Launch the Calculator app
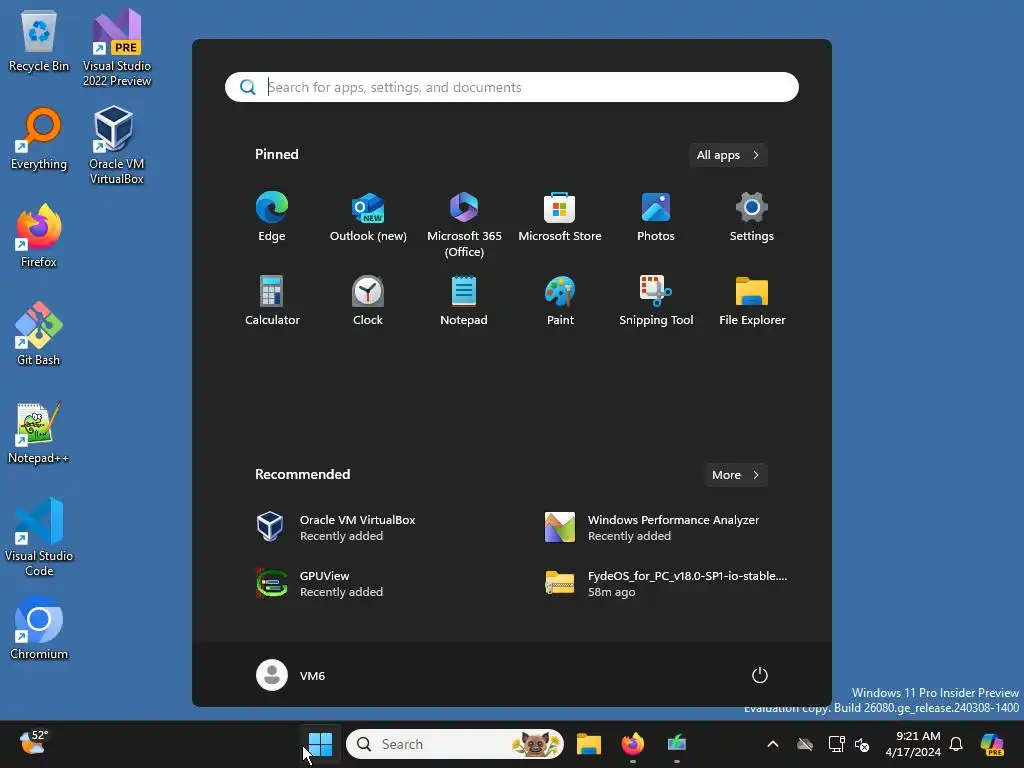Viewport: 1024px width, 768px height. [x=272, y=301]
